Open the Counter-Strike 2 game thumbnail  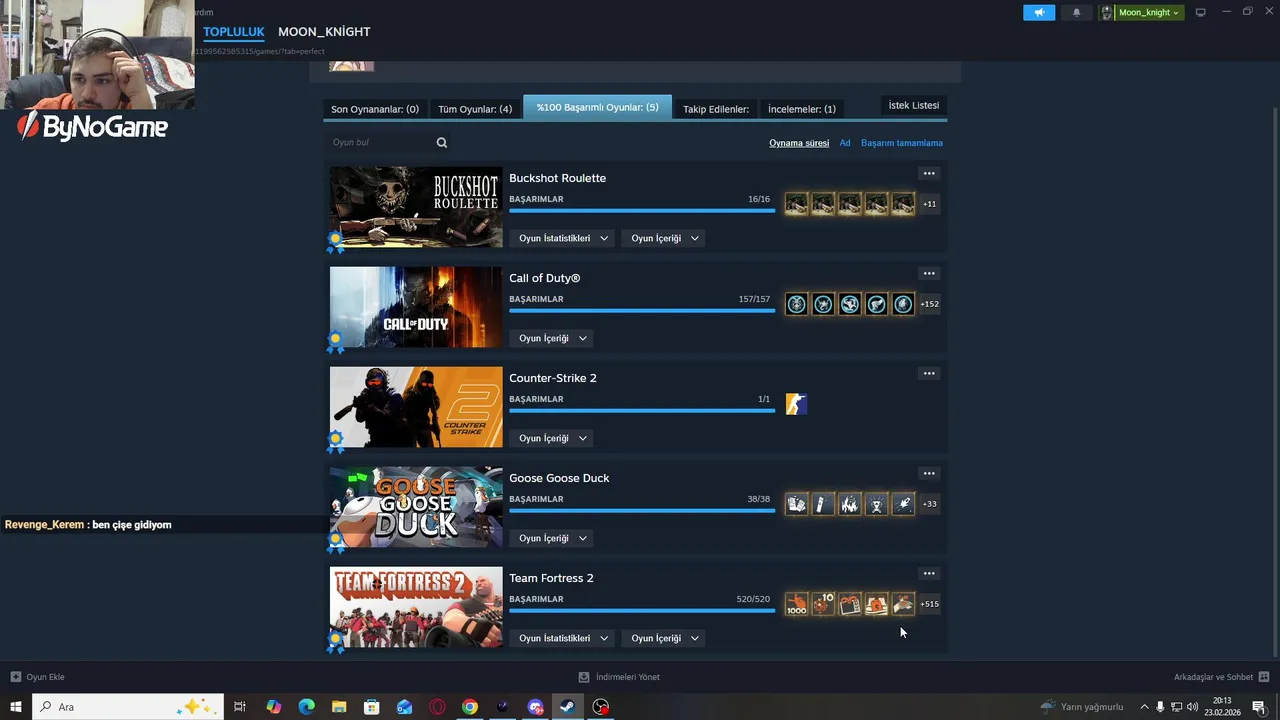416,407
